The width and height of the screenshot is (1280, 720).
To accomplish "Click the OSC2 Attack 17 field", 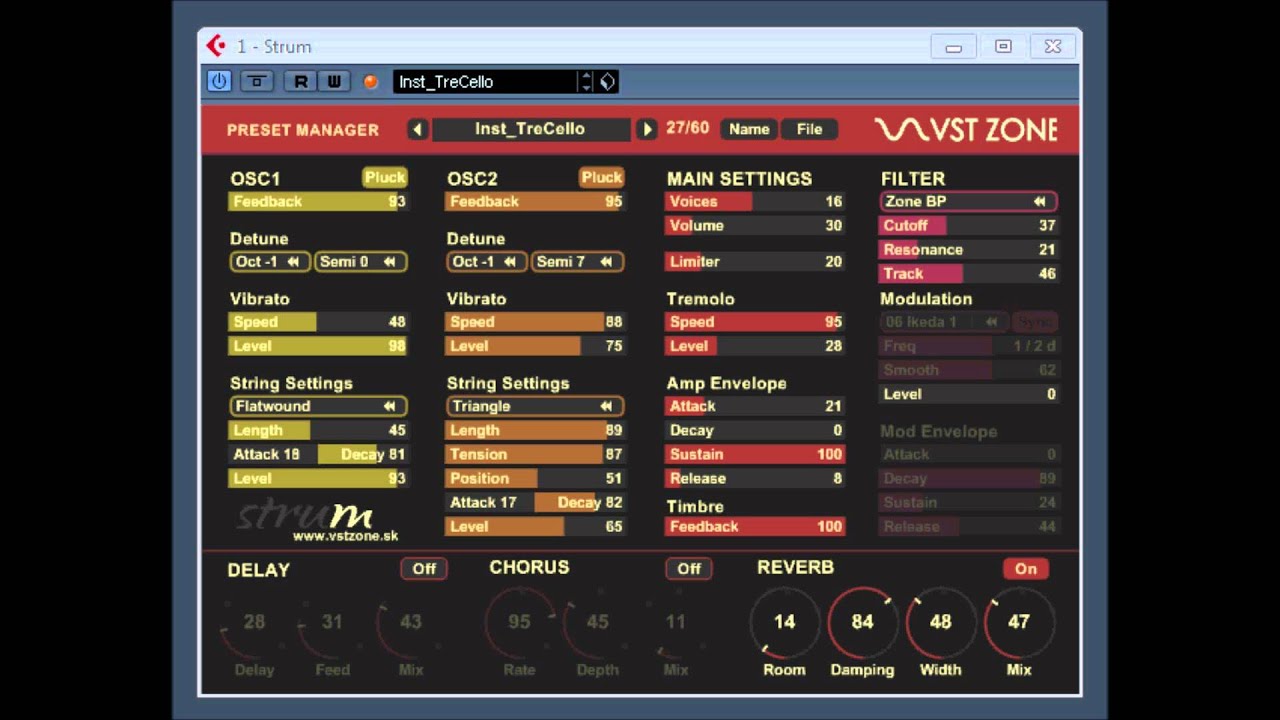I will (x=490, y=502).
